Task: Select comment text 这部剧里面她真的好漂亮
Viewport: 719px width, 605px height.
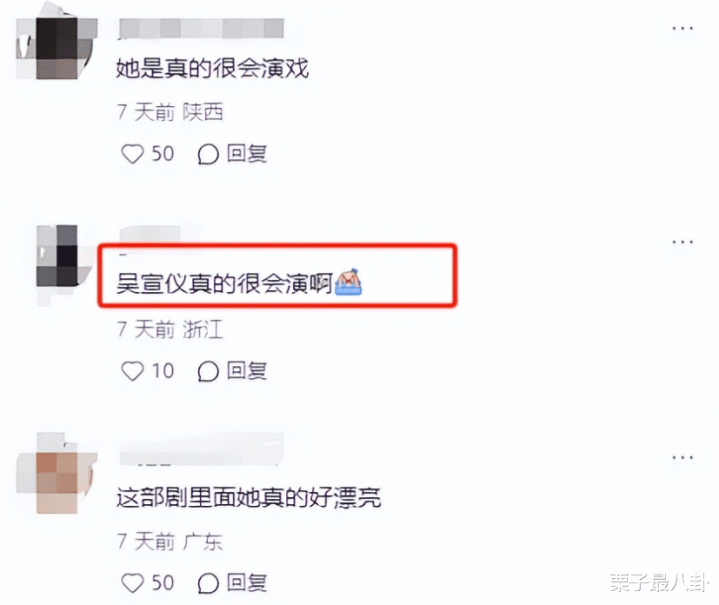Action: (x=249, y=498)
